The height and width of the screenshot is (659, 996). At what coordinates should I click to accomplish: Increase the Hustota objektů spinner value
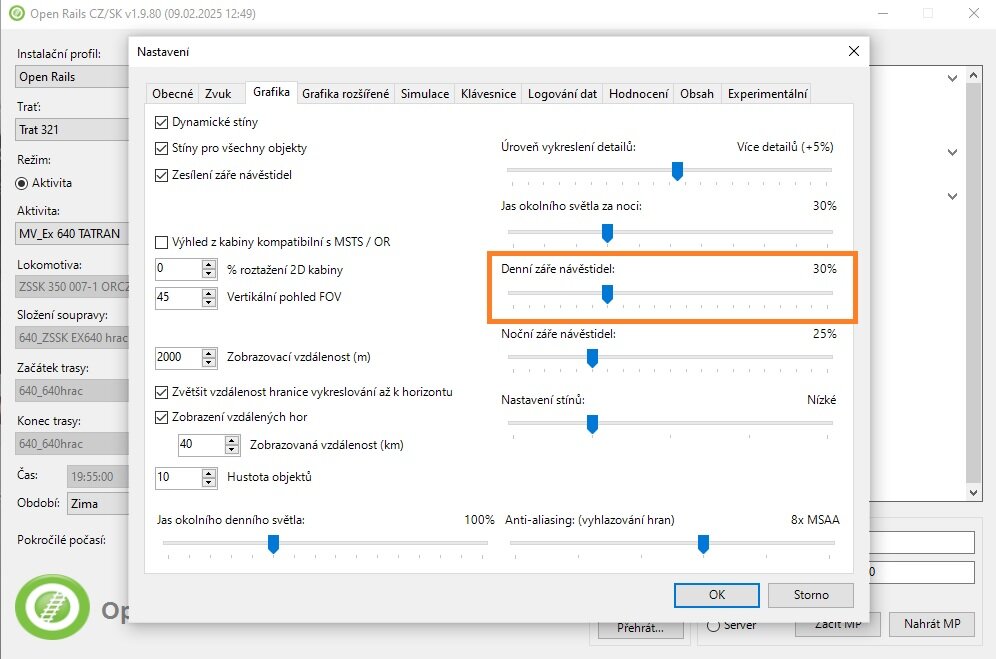click(208, 472)
